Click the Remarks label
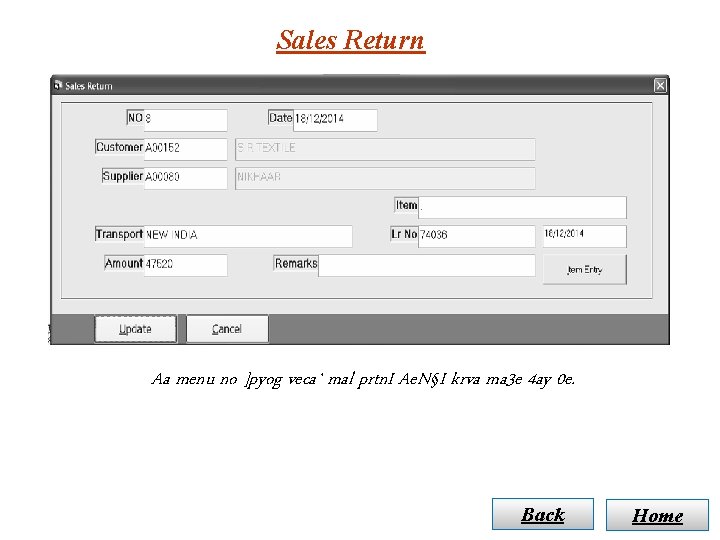Viewport: 720px width, 540px height. [x=296, y=263]
